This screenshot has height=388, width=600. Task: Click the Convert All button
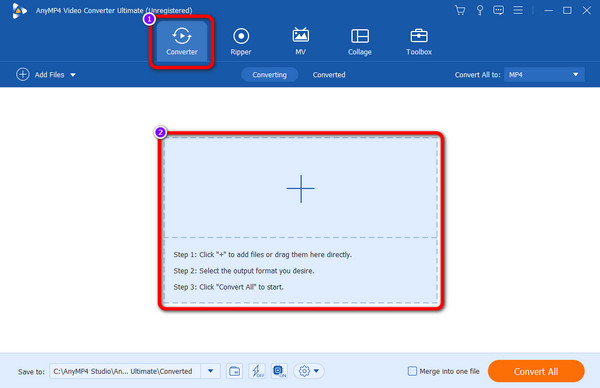[536, 371]
